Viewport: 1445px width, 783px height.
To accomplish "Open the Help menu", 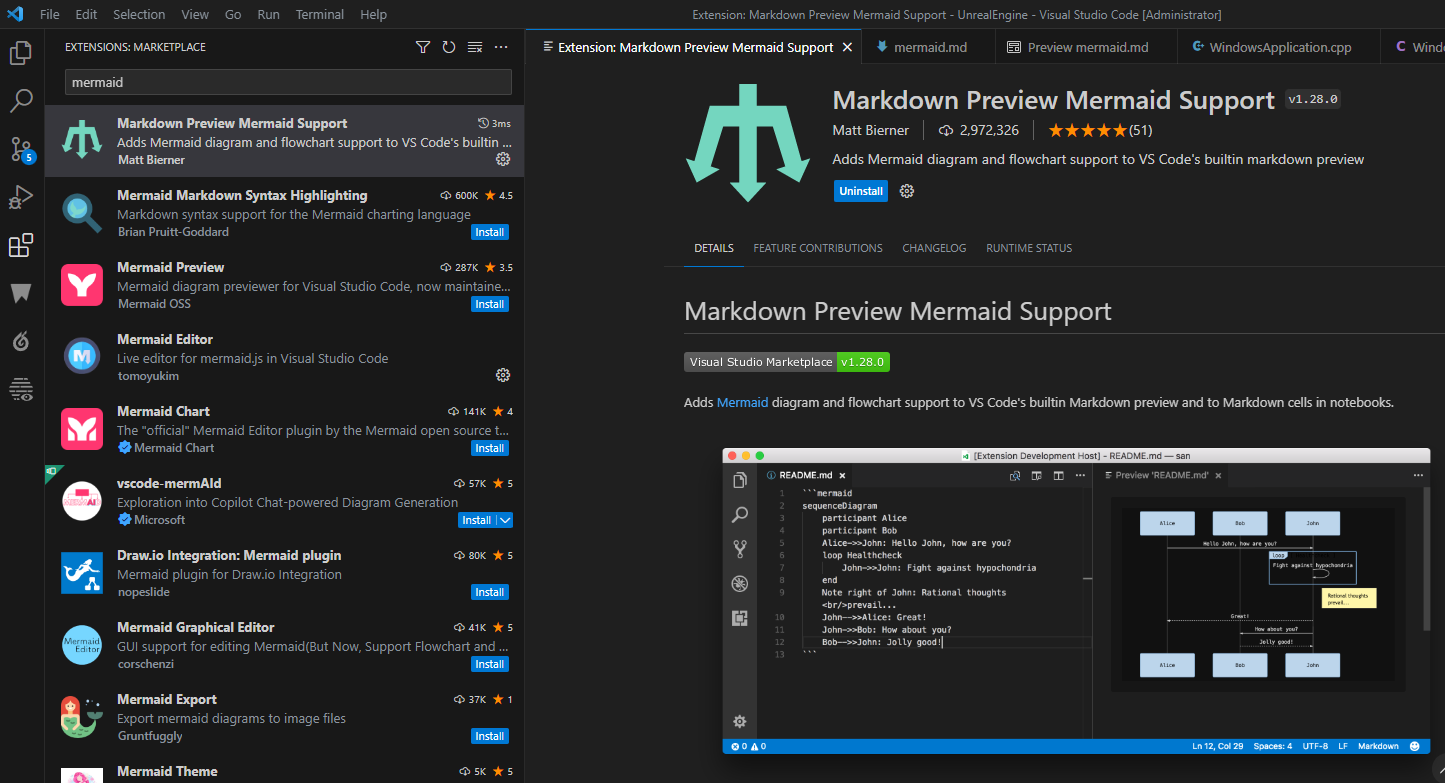I will (x=373, y=14).
